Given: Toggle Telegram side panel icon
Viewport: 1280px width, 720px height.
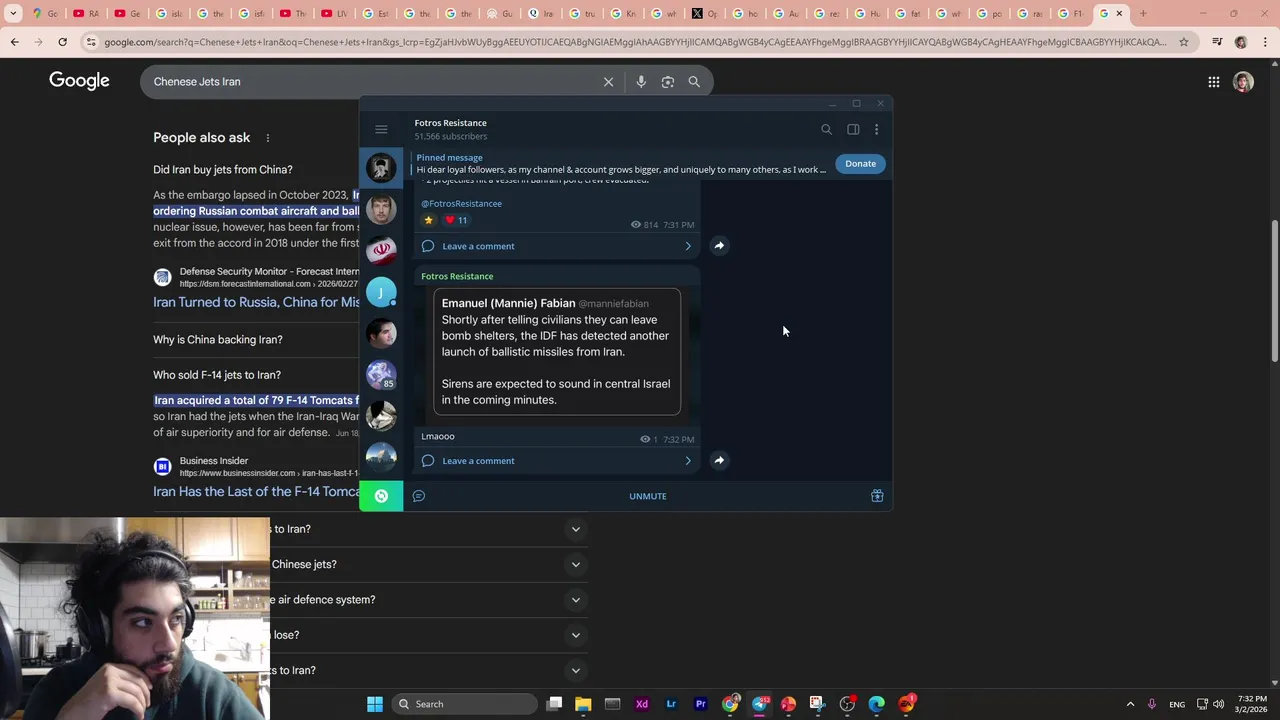Looking at the screenshot, I should 853,129.
